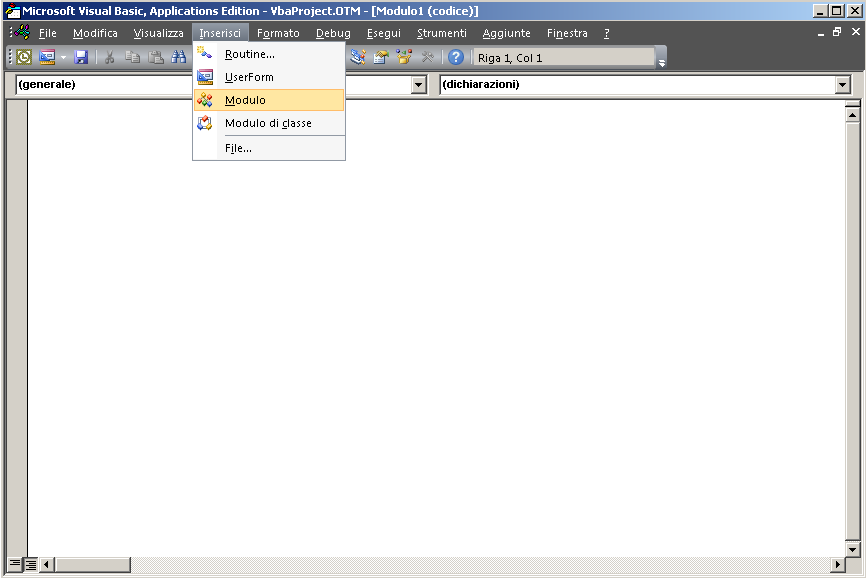Click the code window margin indicator bar
The width and height of the screenshot is (866, 578).
(17, 328)
